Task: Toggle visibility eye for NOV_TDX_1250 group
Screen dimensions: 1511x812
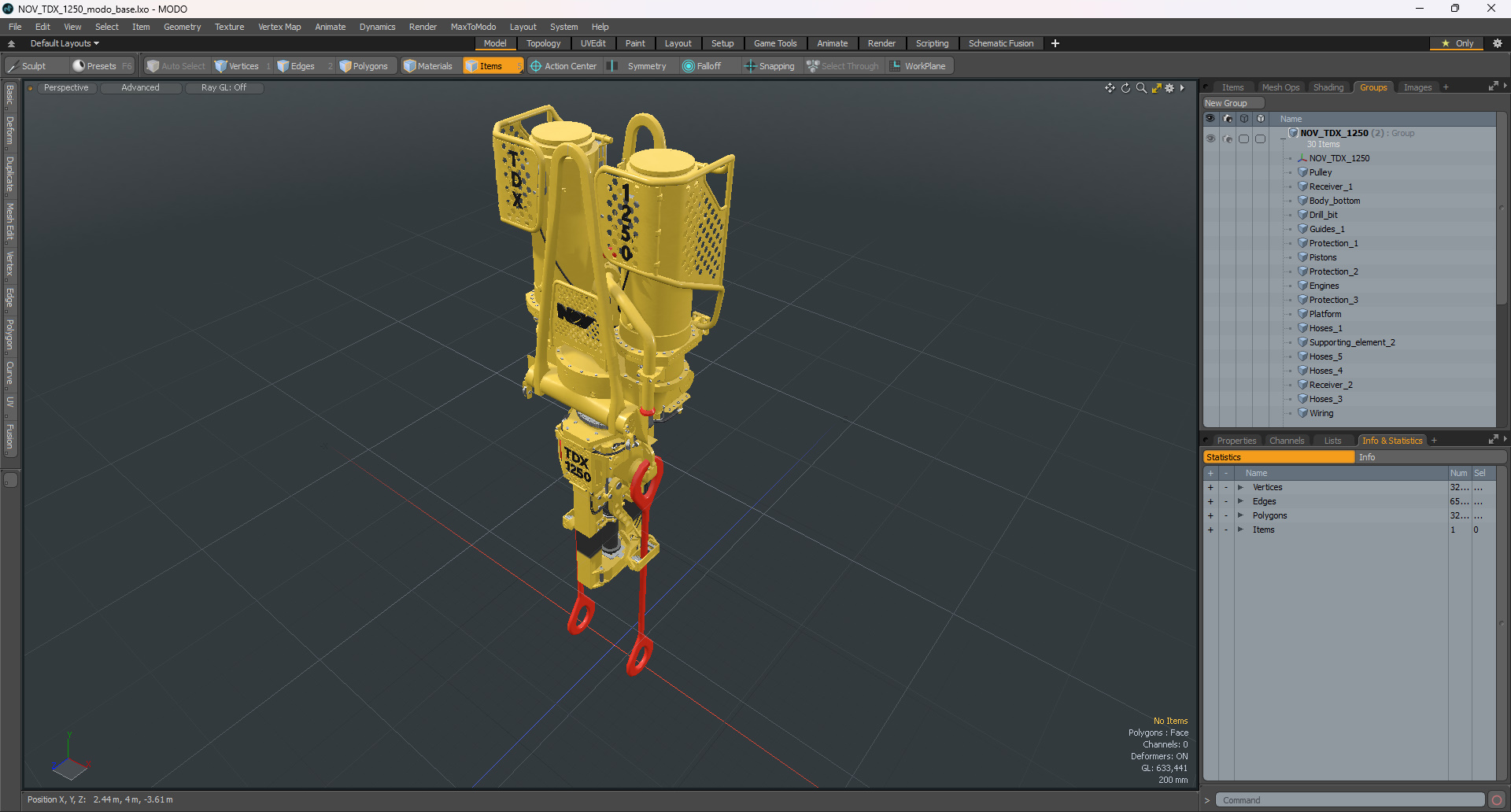Action: [x=1210, y=138]
